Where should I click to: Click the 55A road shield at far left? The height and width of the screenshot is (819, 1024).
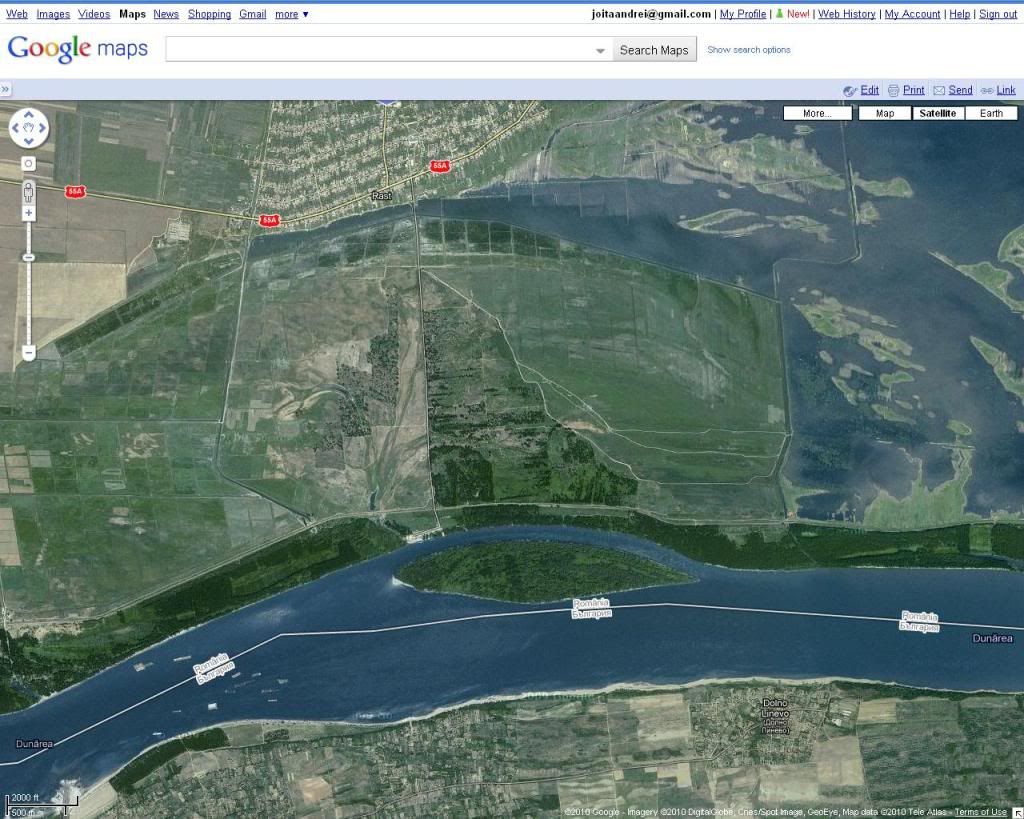(x=75, y=191)
